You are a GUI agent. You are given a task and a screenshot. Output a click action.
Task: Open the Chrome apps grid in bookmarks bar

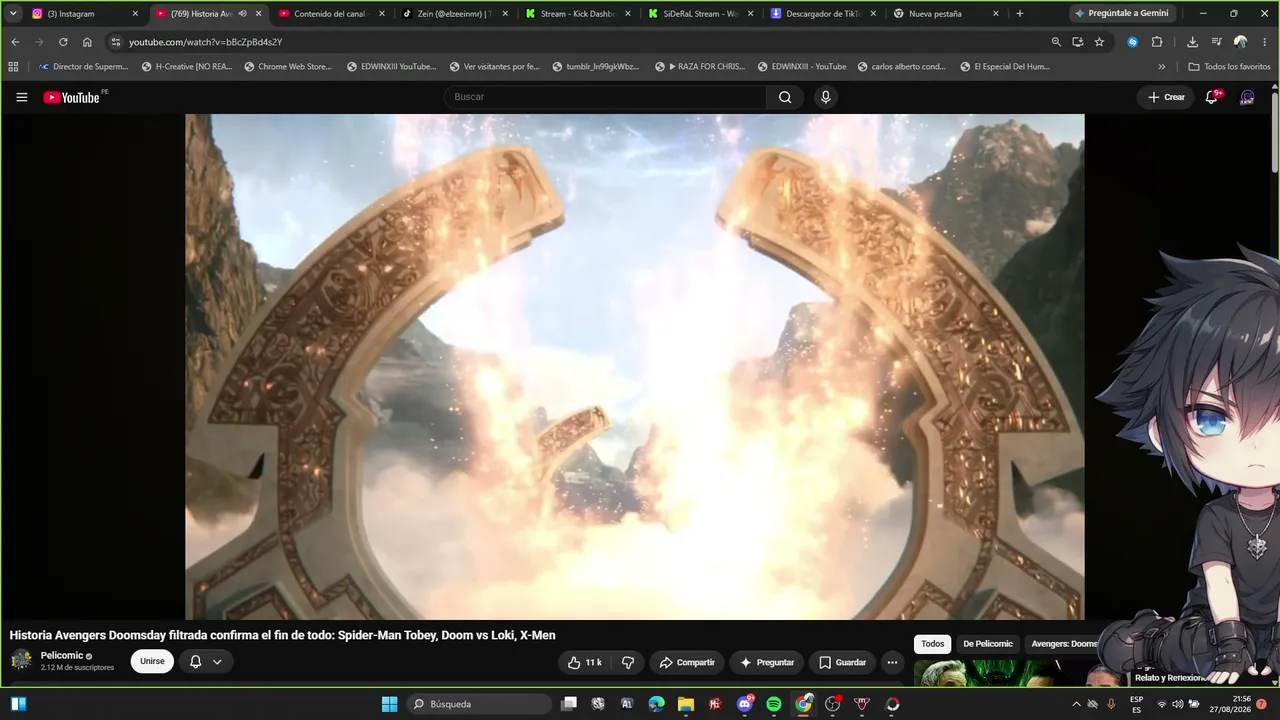click(x=13, y=67)
